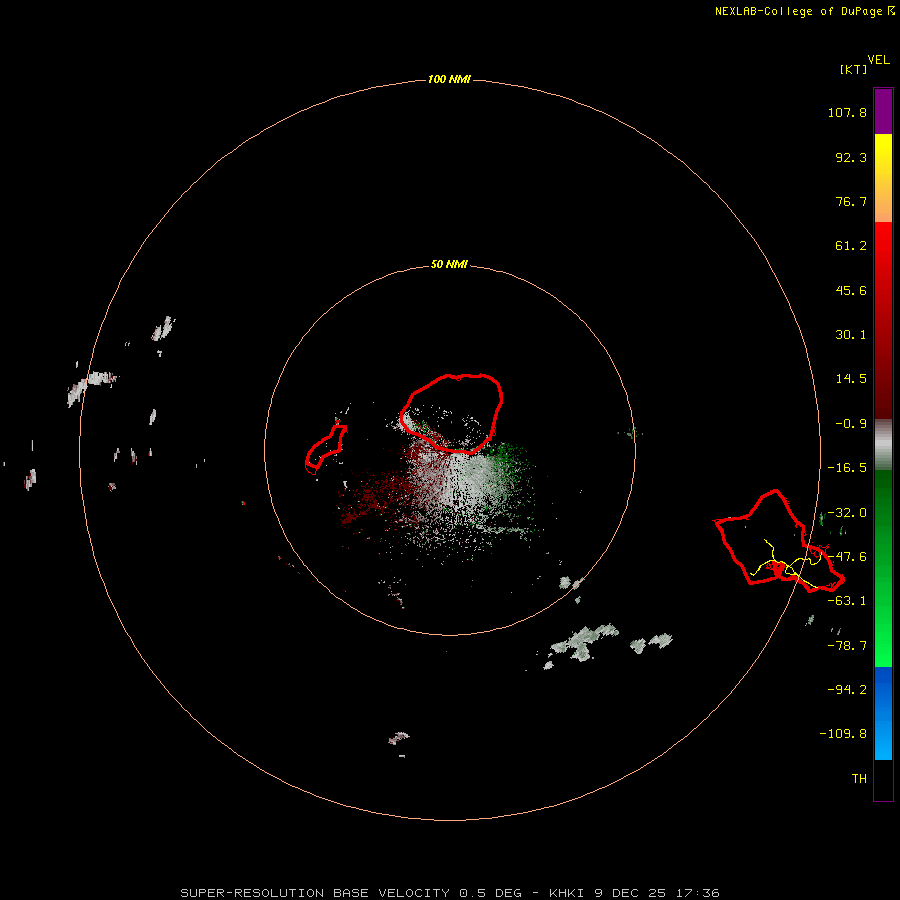The width and height of the screenshot is (900, 900).
Task: Click the 30.1 legend value
Action: 851,335
